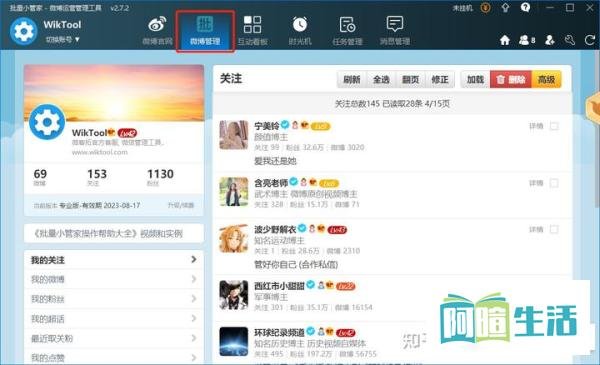Click the name 西红市小甜甜
The height and width of the screenshot is (365, 600).
pyautogui.click(x=279, y=286)
